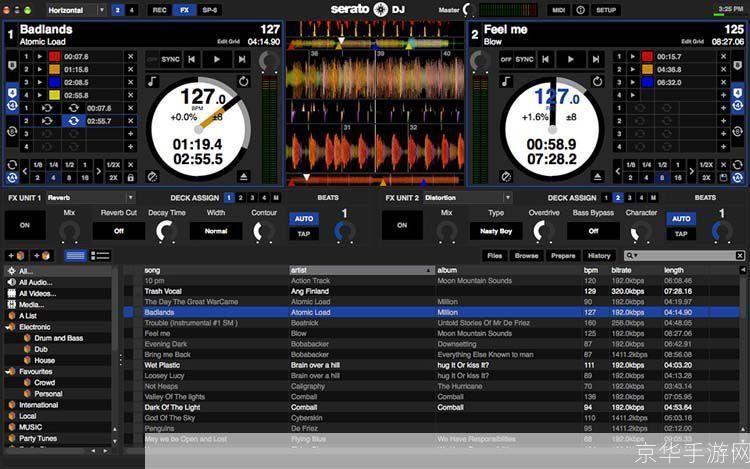Play deck 1 track Badlands
Viewport: 750px width, 469px height.
pyautogui.click(x=217, y=59)
